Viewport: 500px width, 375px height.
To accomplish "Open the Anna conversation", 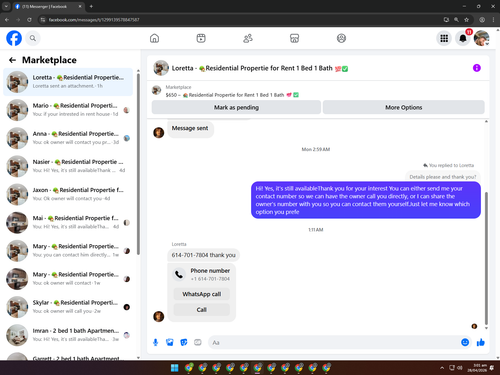I will [68, 138].
